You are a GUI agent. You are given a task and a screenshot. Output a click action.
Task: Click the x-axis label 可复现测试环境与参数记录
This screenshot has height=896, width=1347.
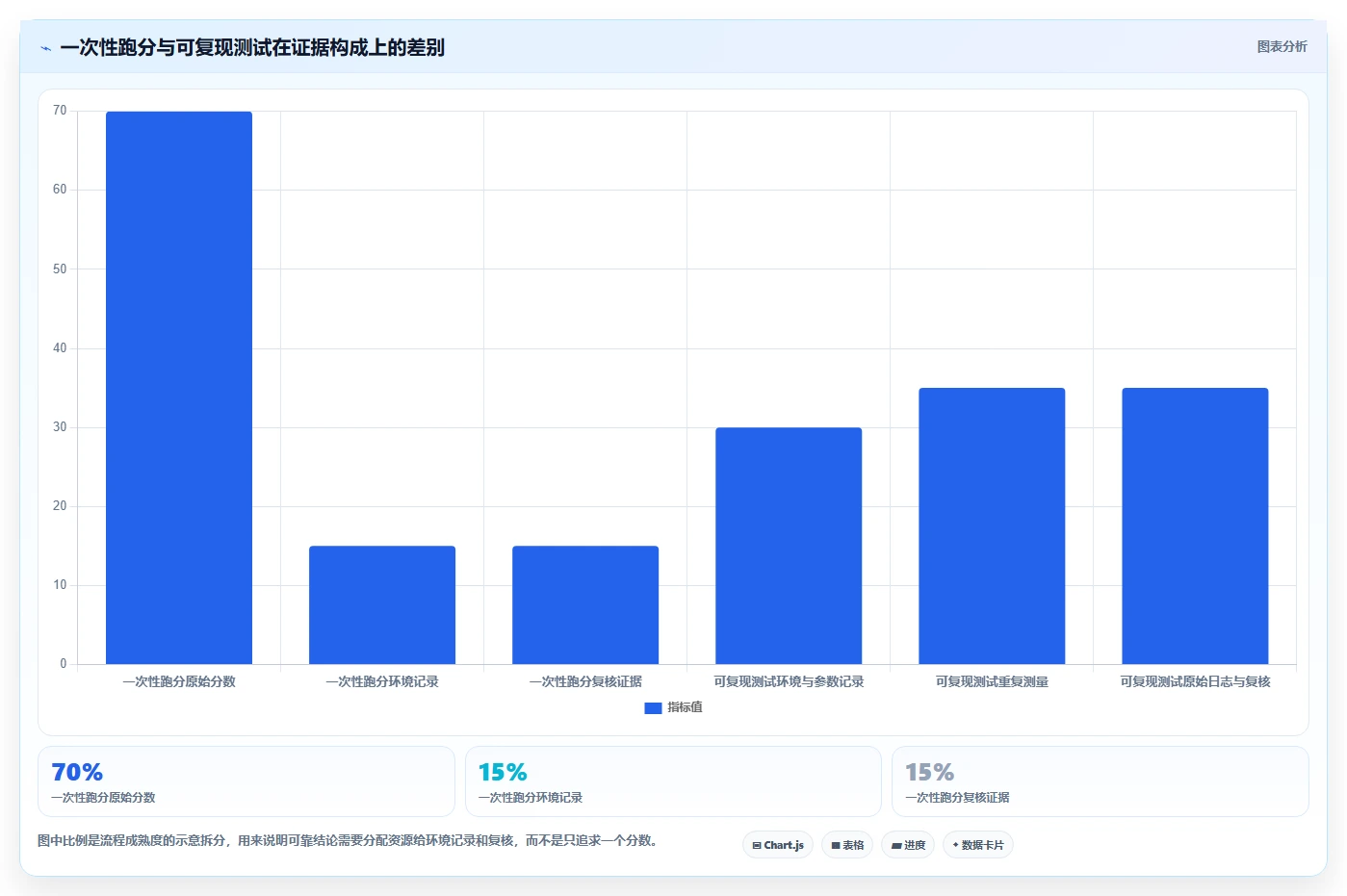tap(789, 681)
